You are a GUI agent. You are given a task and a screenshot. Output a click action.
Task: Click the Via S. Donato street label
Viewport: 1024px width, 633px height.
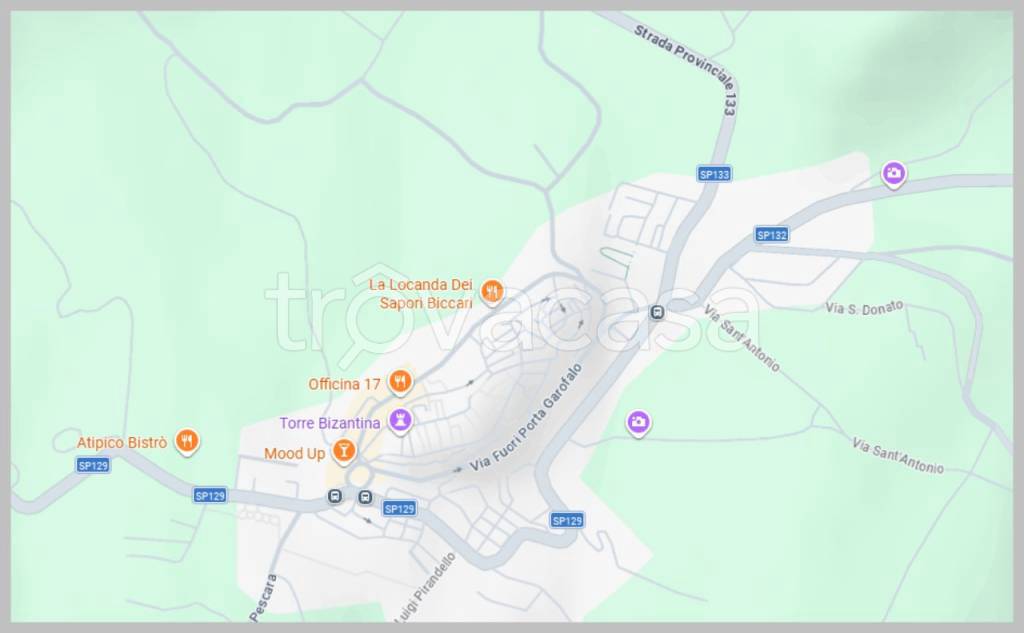click(x=864, y=308)
